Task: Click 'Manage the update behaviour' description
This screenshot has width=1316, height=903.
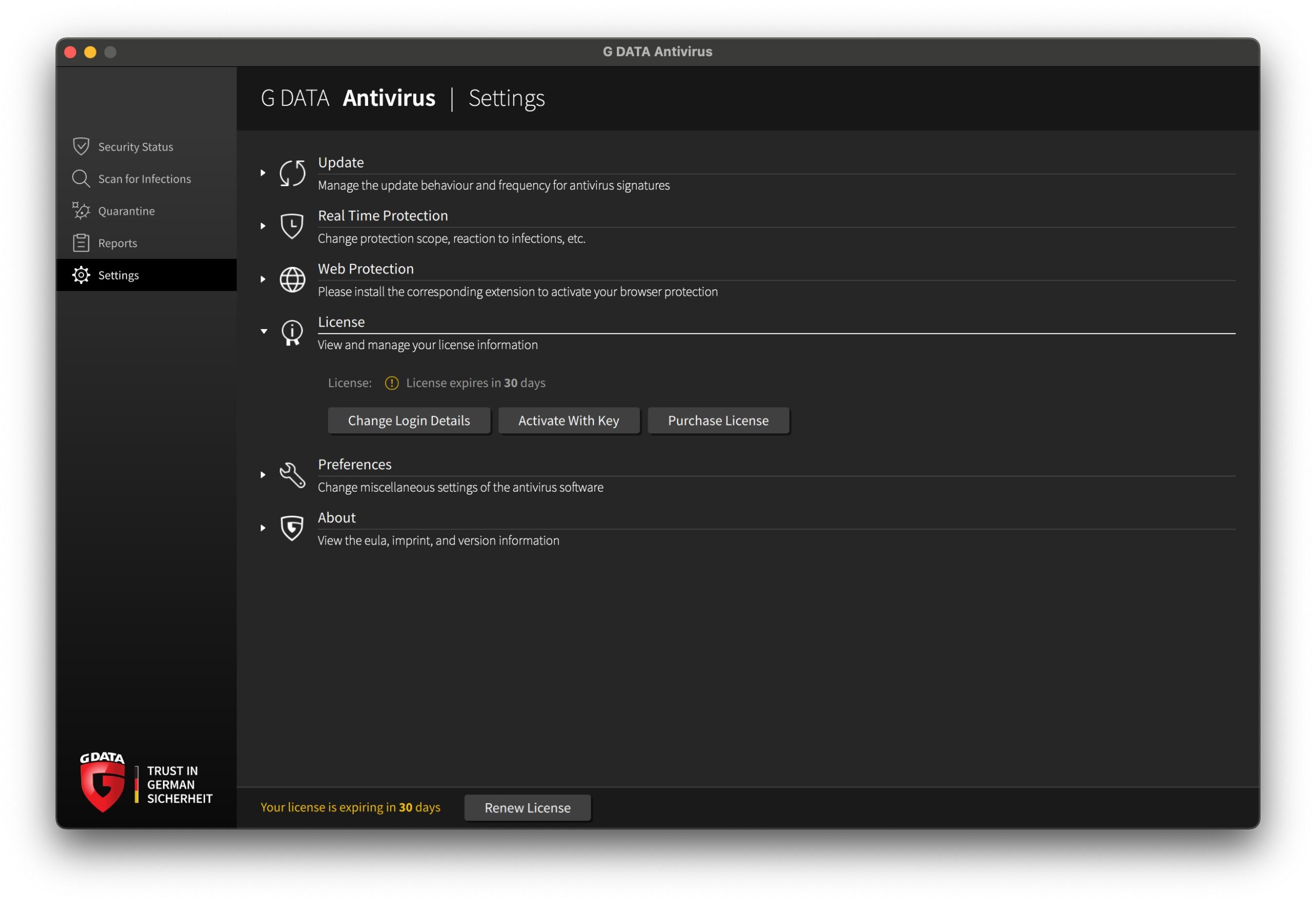Action: (x=494, y=185)
